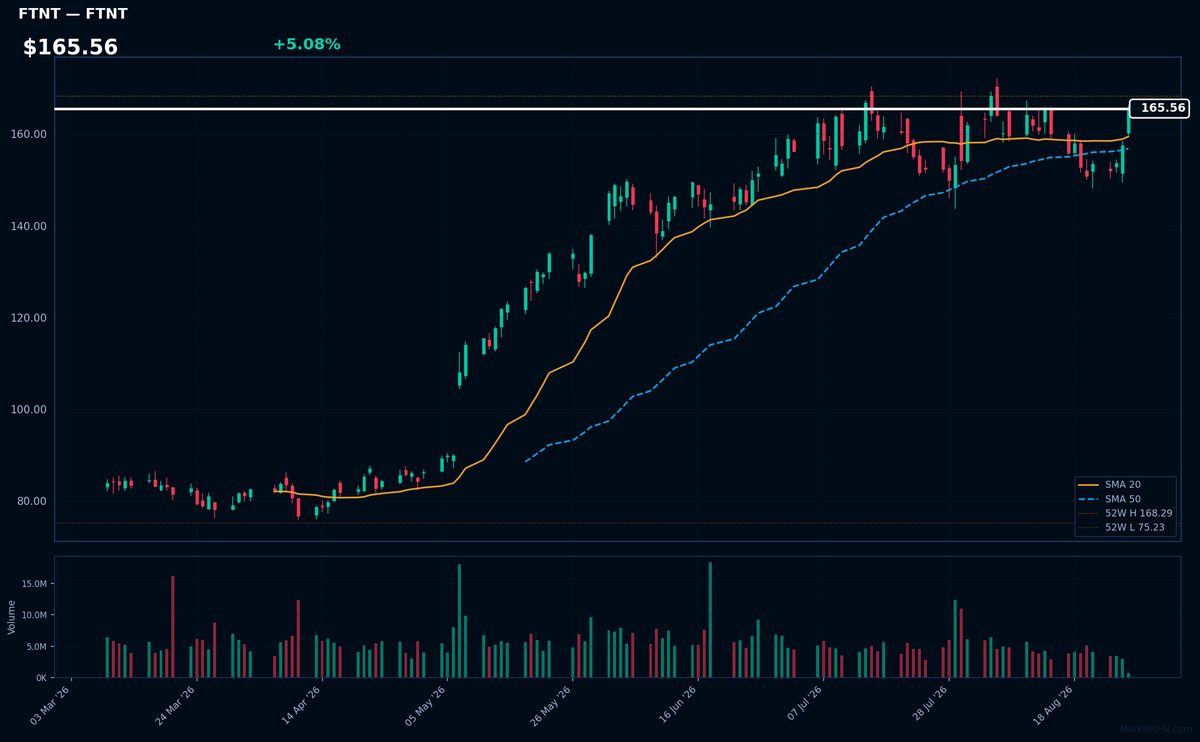Click the 28 Jul '26 date label
This screenshot has height=742, width=1200.
click(926, 704)
